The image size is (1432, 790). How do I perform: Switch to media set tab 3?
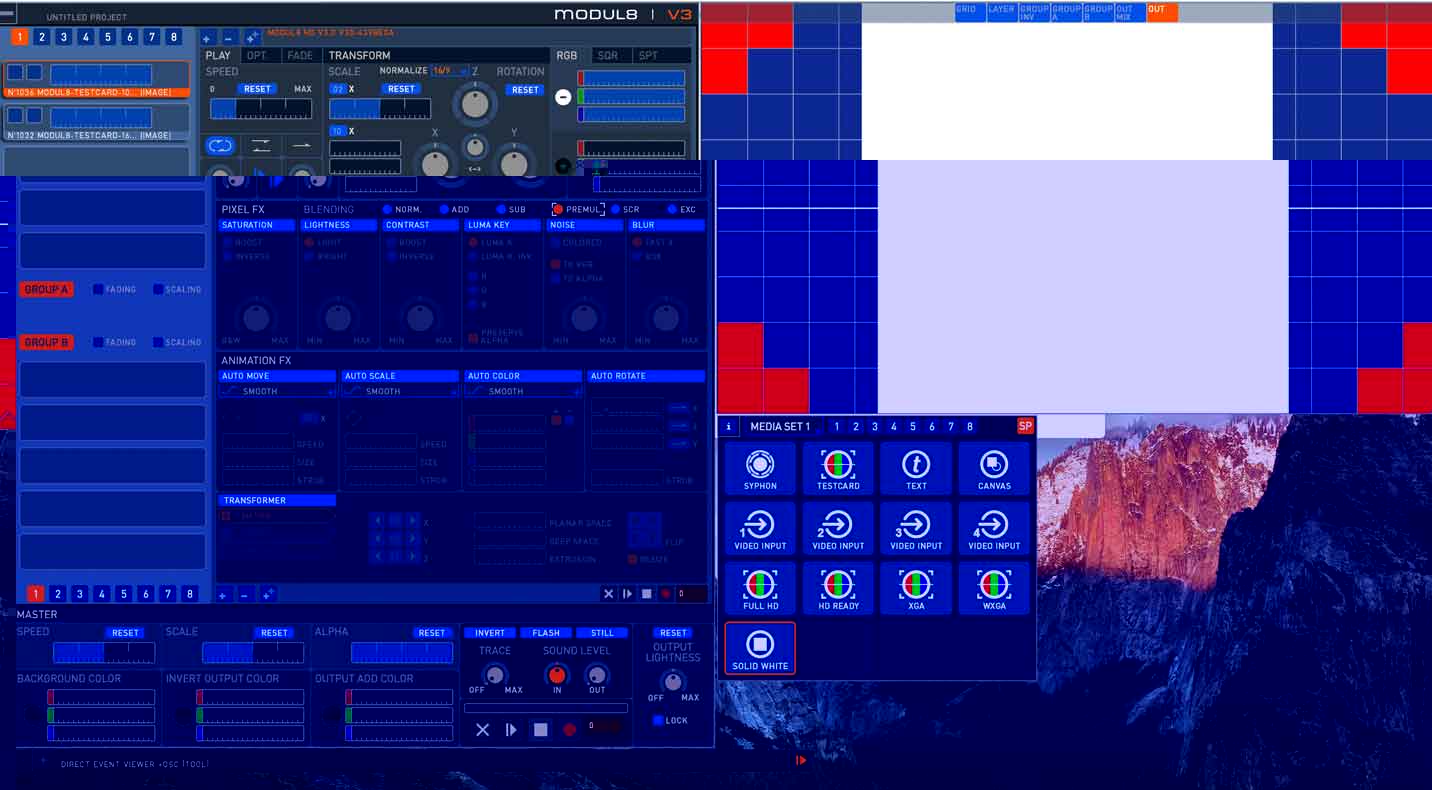[x=875, y=427]
